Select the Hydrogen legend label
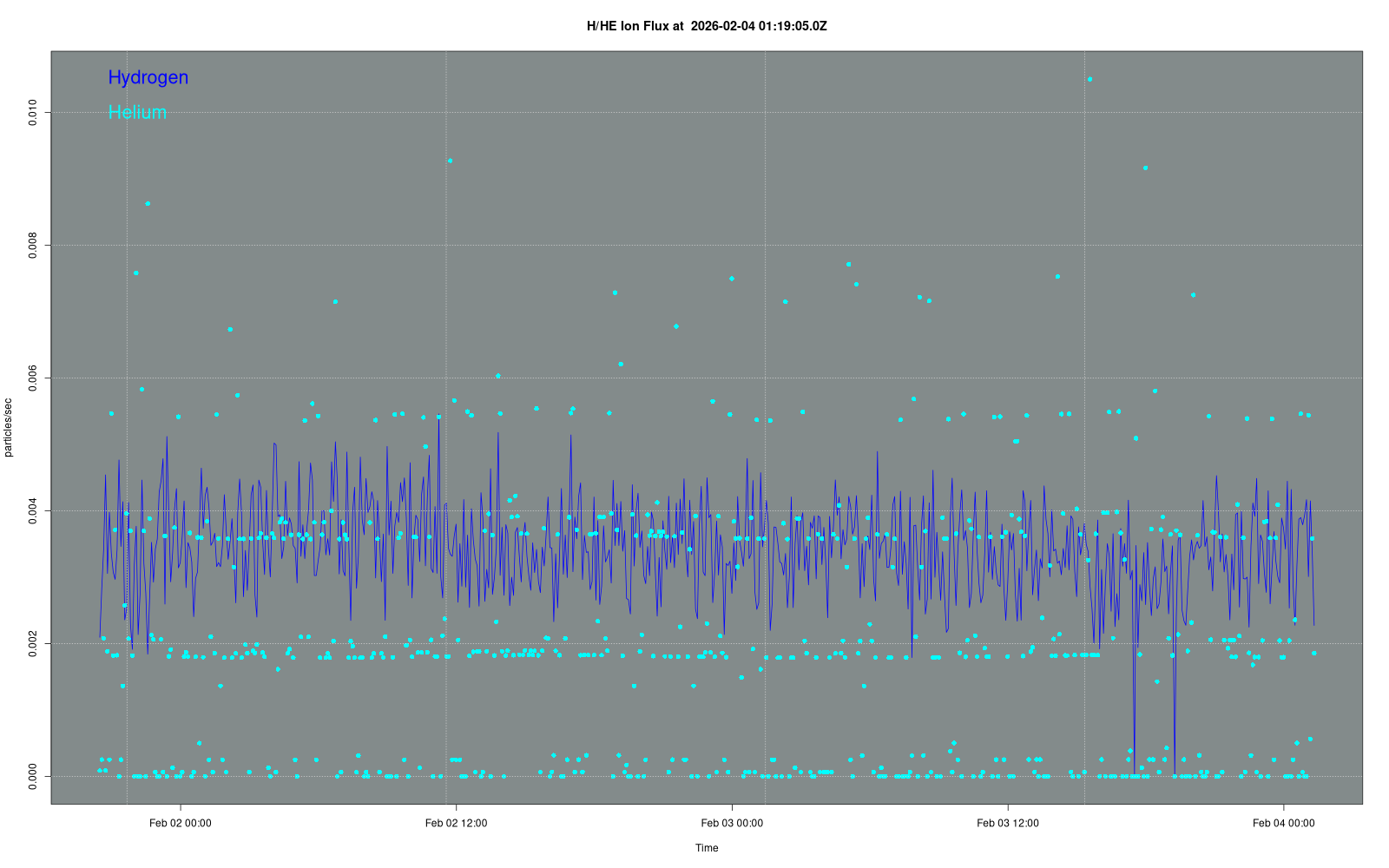Image resolution: width=1389 pixels, height=868 pixels. click(148, 77)
